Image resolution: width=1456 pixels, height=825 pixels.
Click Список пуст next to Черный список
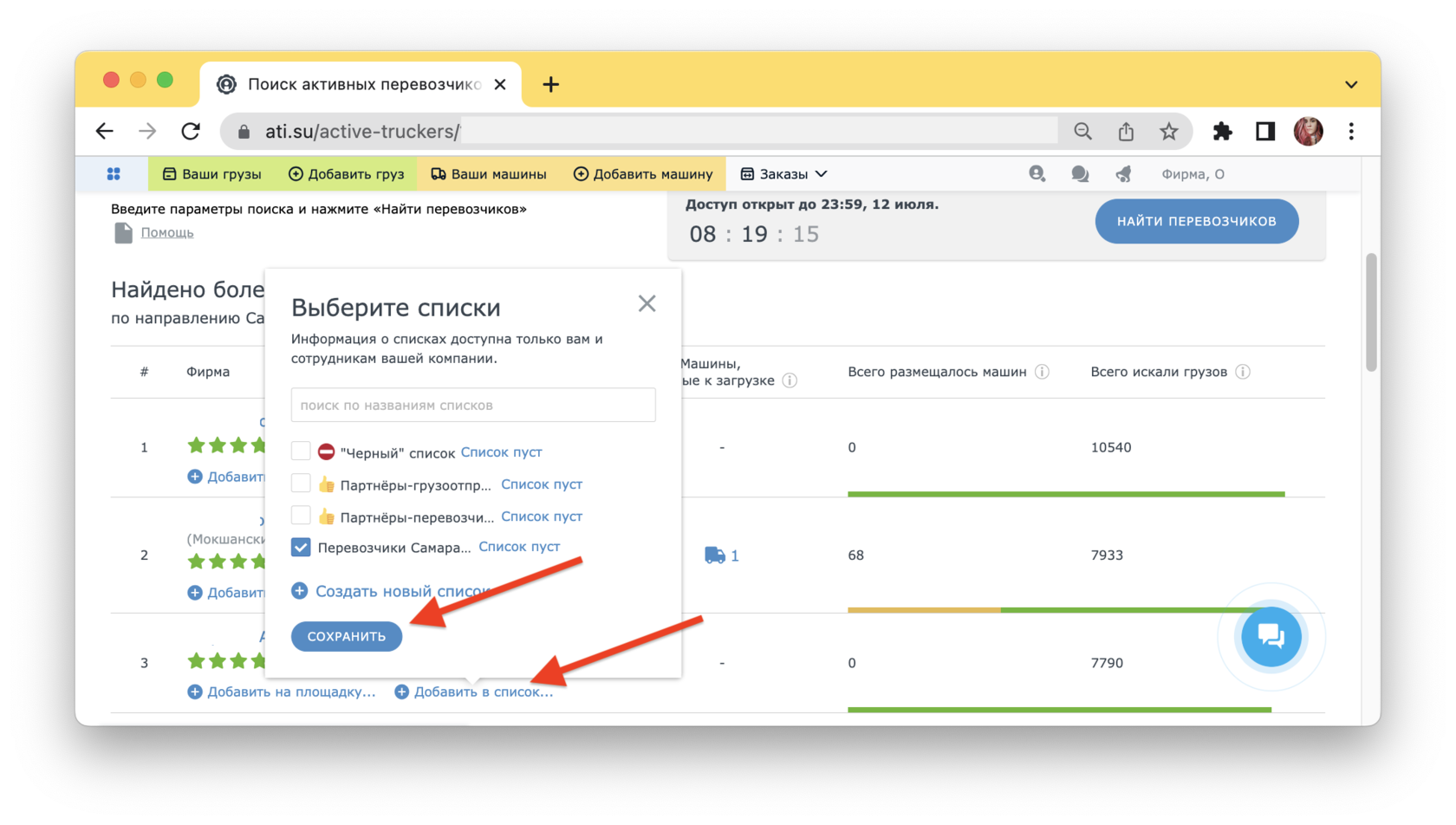(501, 451)
